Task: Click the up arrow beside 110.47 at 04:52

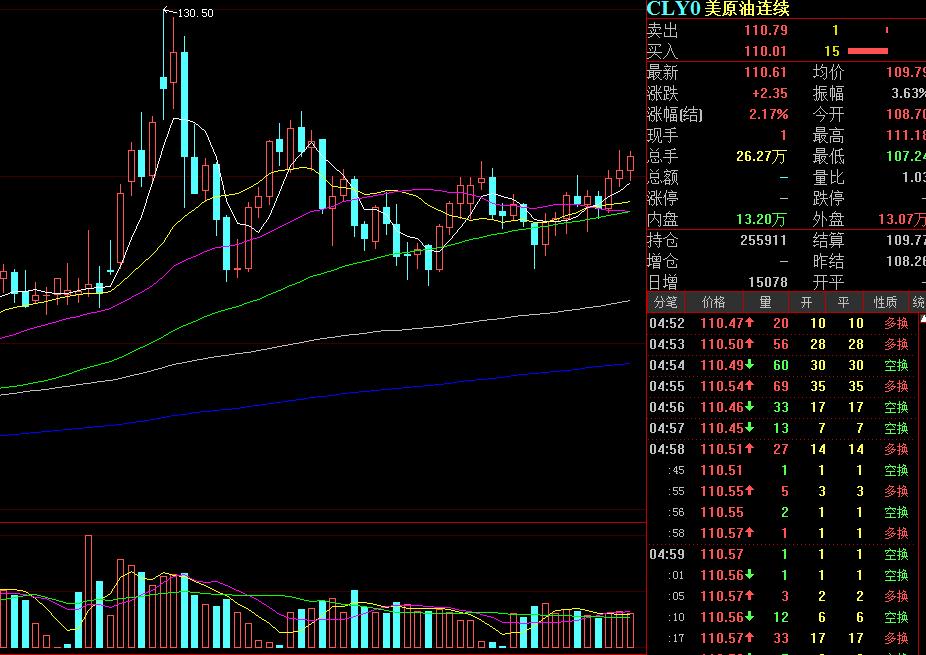Action: (x=749, y=323)
